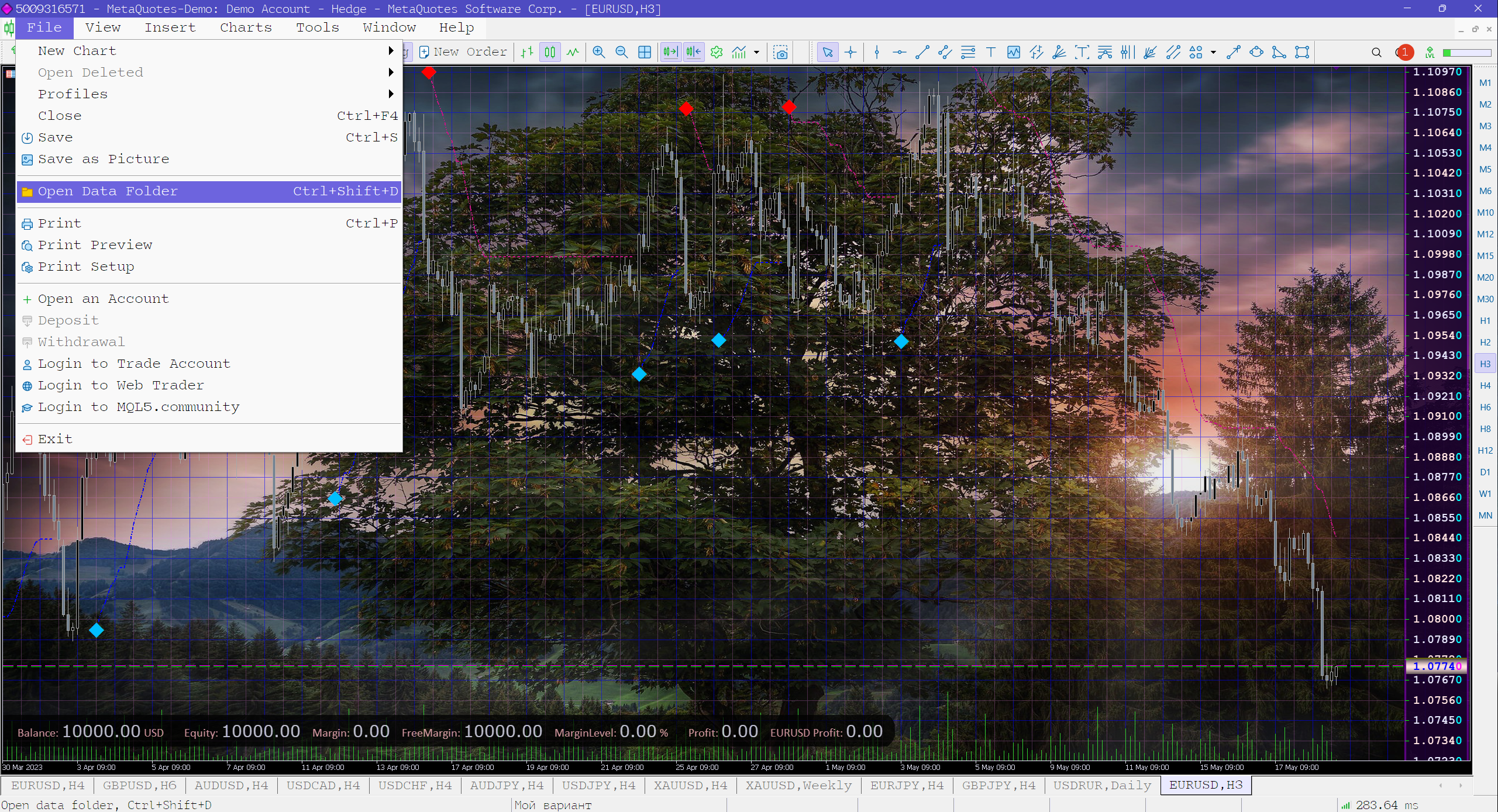Click the green connection level bar
This screenshot has height=812, width=1498.
pos(1466,53)
